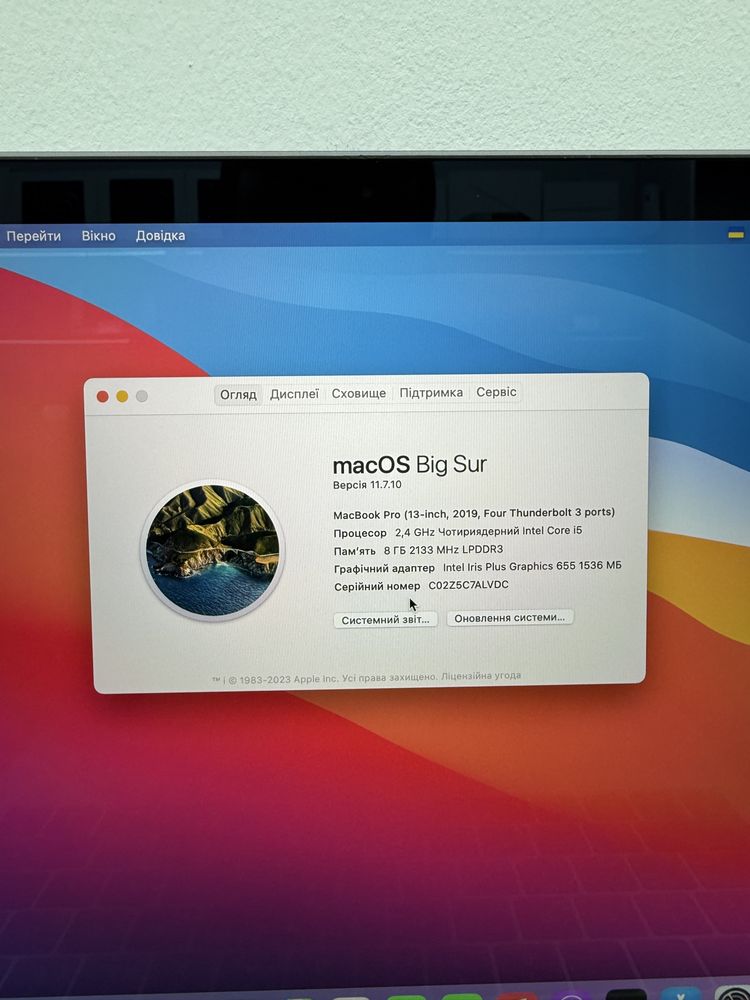The height and width of the screenshot is (1000, 750).
Task: Click the Процесор label
Action: 360,533
